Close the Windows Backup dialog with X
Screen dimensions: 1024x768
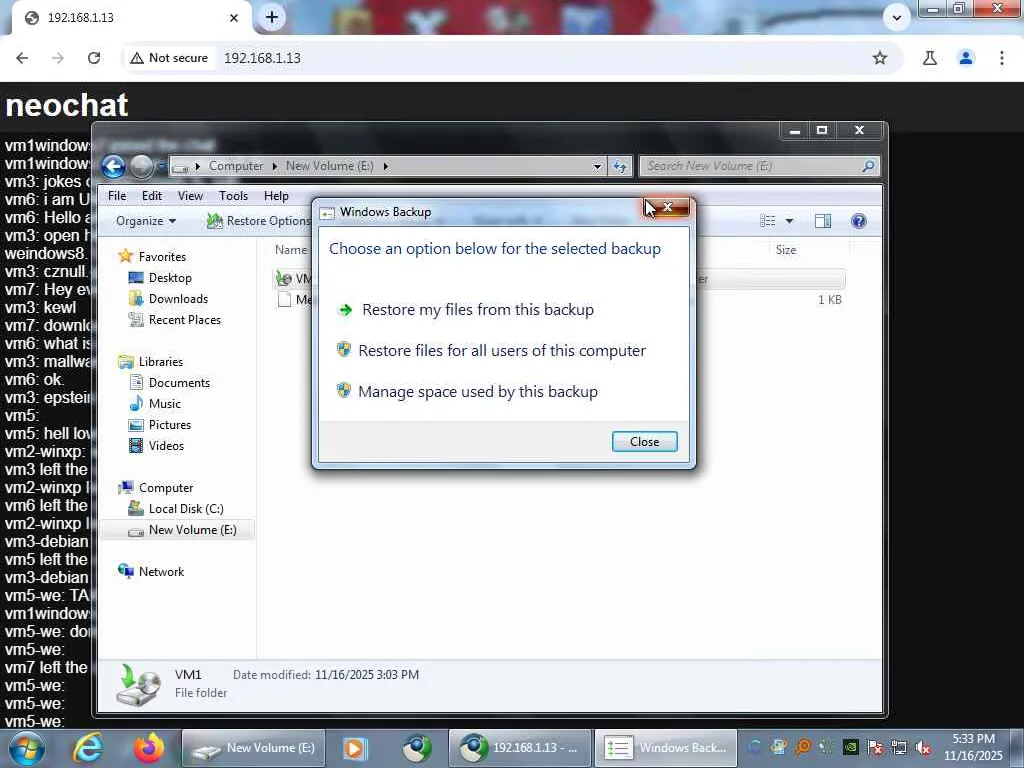[x=667, y=208]
